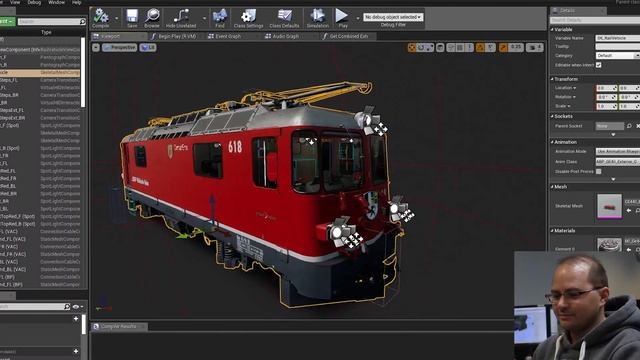This screenshot has width=640, height=360.
Task: Open the Animation Mode dropdown
Action: click(x=618, y=151)
